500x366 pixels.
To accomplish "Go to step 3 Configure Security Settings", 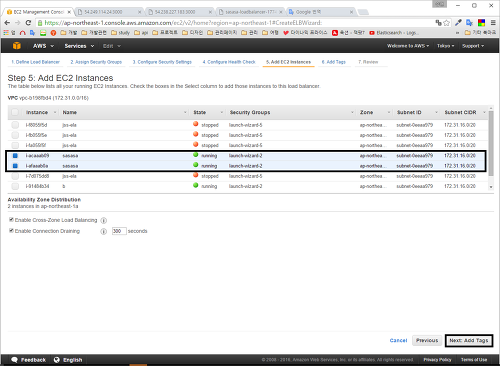I will pyautogui.click(x=162, y=62).
